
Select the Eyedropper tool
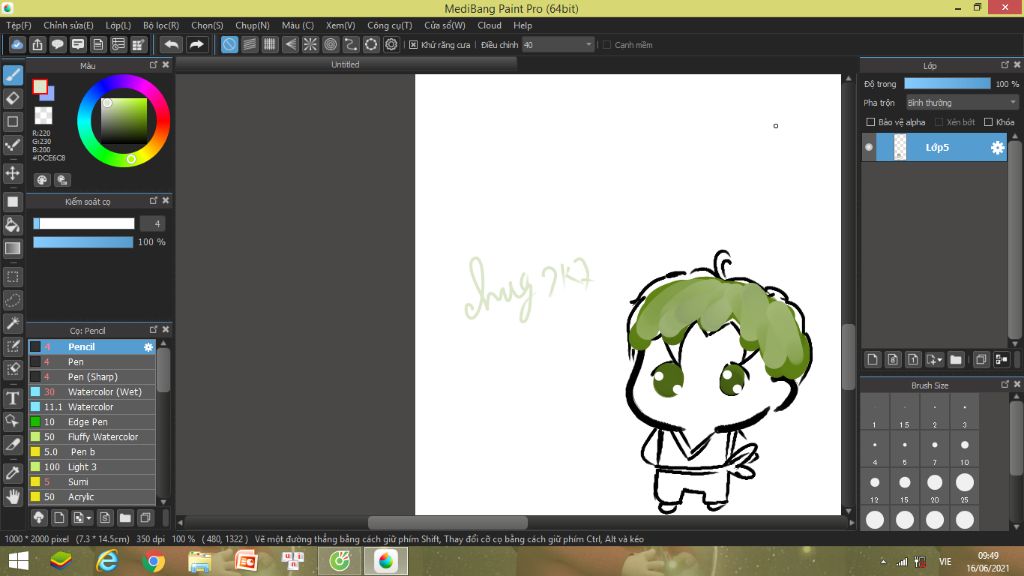pyautogui.click(x=12, y=473)
